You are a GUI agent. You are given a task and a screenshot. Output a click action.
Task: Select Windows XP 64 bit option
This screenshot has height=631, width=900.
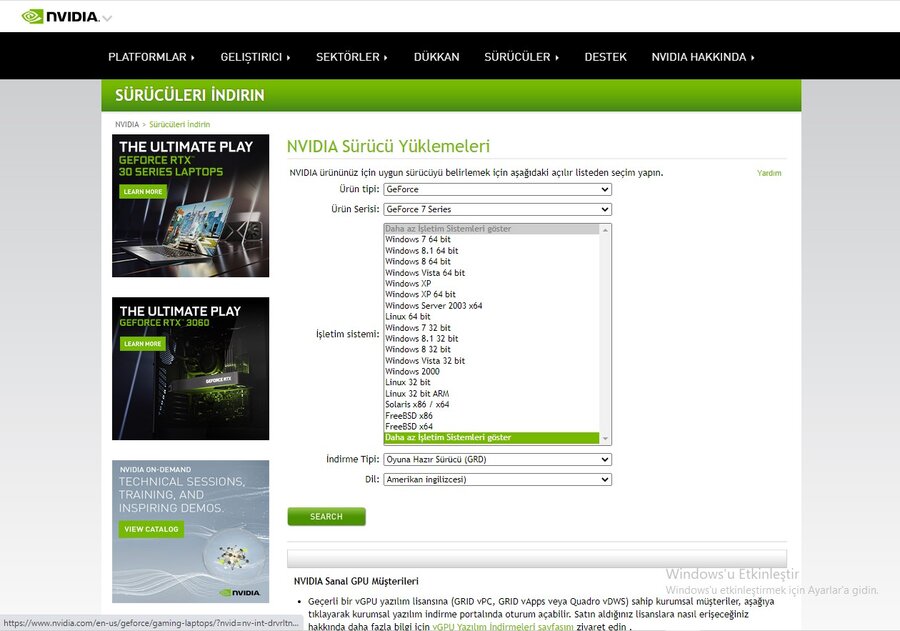tap(491, 295)
